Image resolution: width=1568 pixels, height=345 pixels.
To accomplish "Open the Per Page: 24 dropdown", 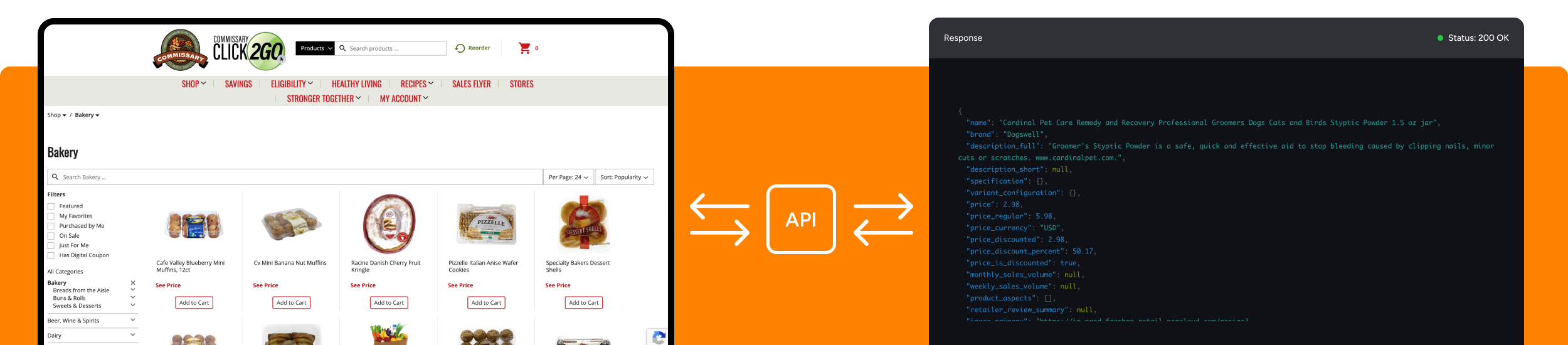I will pos(568,177).
